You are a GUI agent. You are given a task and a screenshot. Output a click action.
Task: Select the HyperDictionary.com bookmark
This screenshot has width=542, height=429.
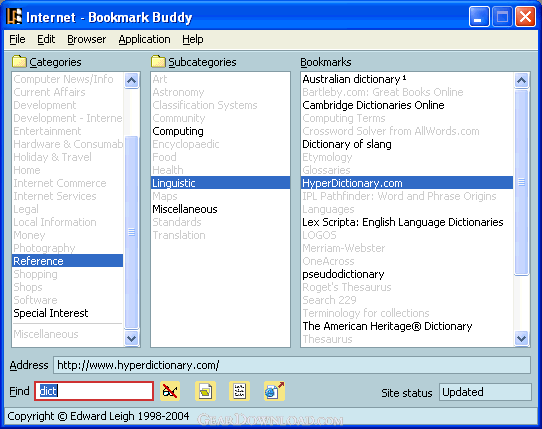pos(407,183)
